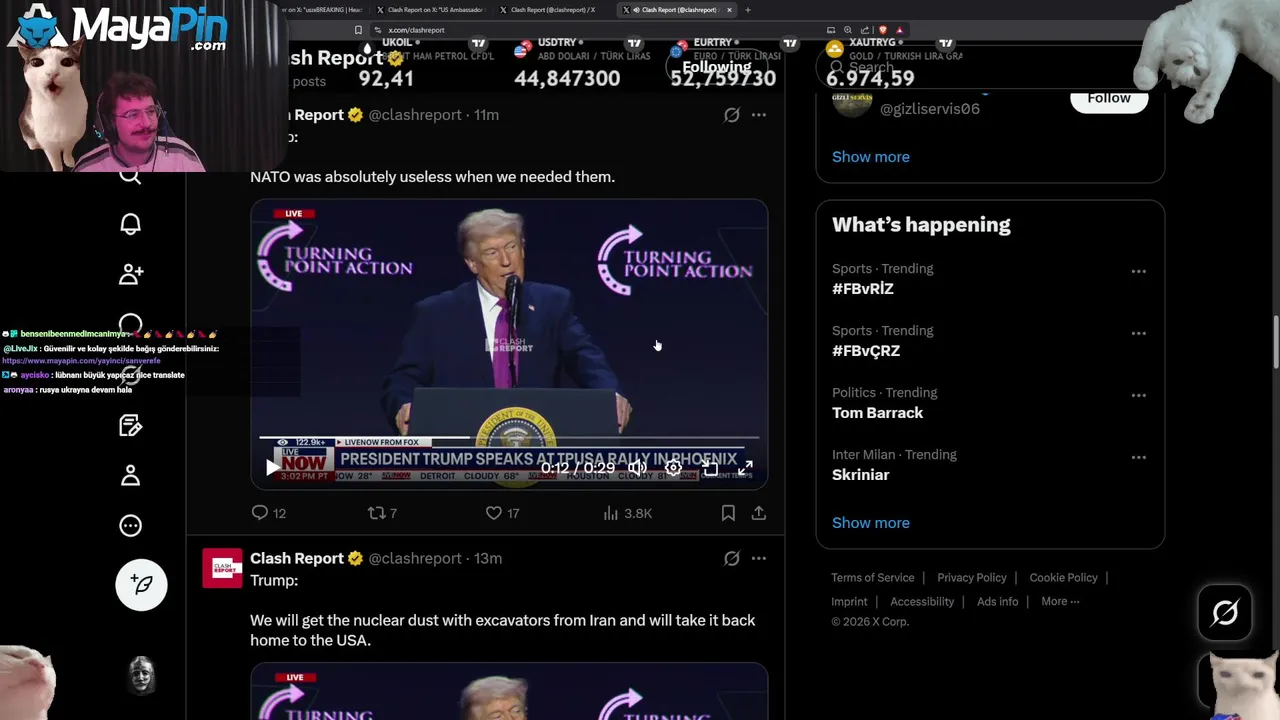
Task: Bookmark the NATO tweet
Action: pos(728,513)
